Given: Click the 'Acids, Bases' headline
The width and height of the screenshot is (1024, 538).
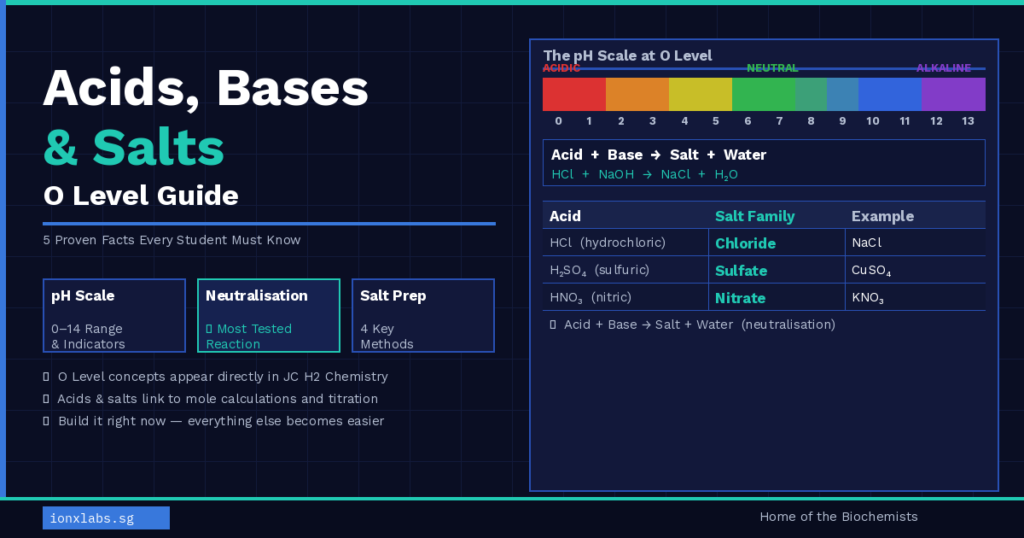Looking at the screenshot, I should click(x=206, y=89).
